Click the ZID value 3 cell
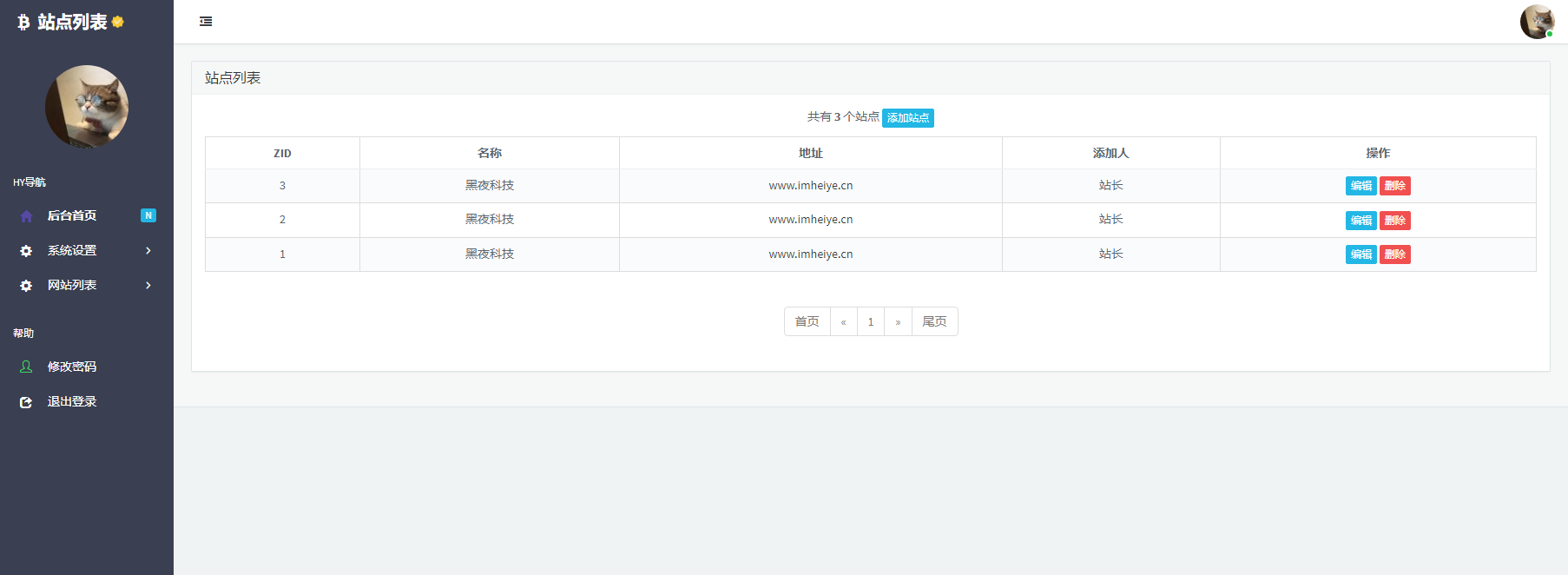Viewport: 1568px width, 575px height. coord(282,186)
